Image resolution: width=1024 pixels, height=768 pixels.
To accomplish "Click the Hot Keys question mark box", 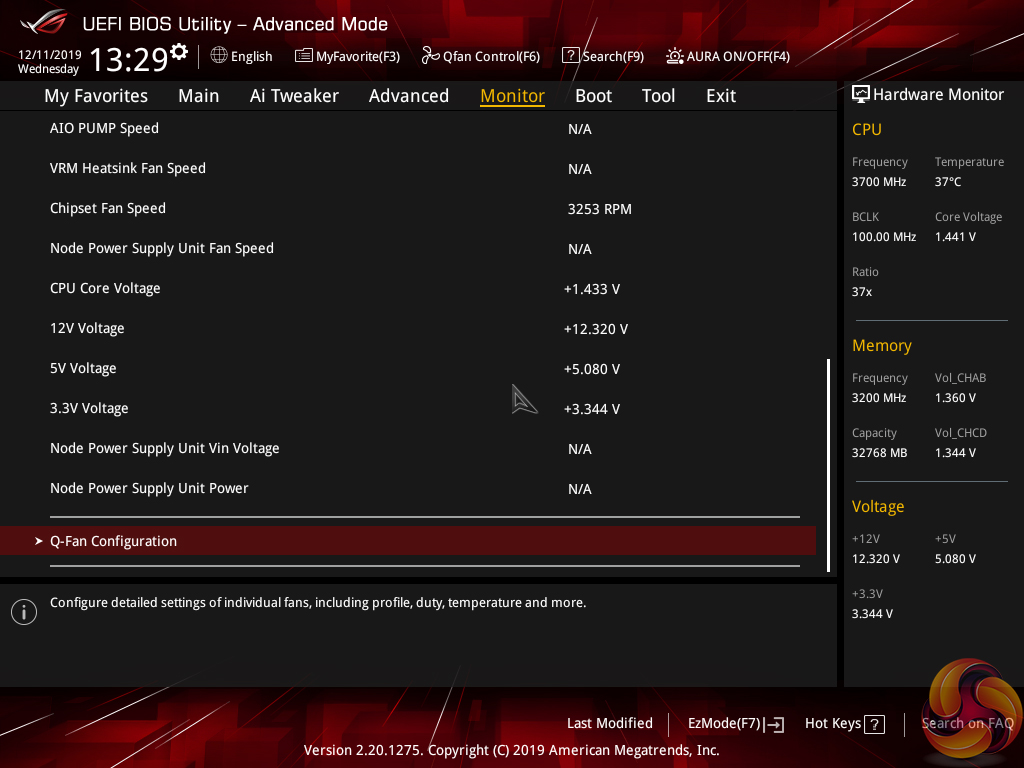I will click(874, 724).
